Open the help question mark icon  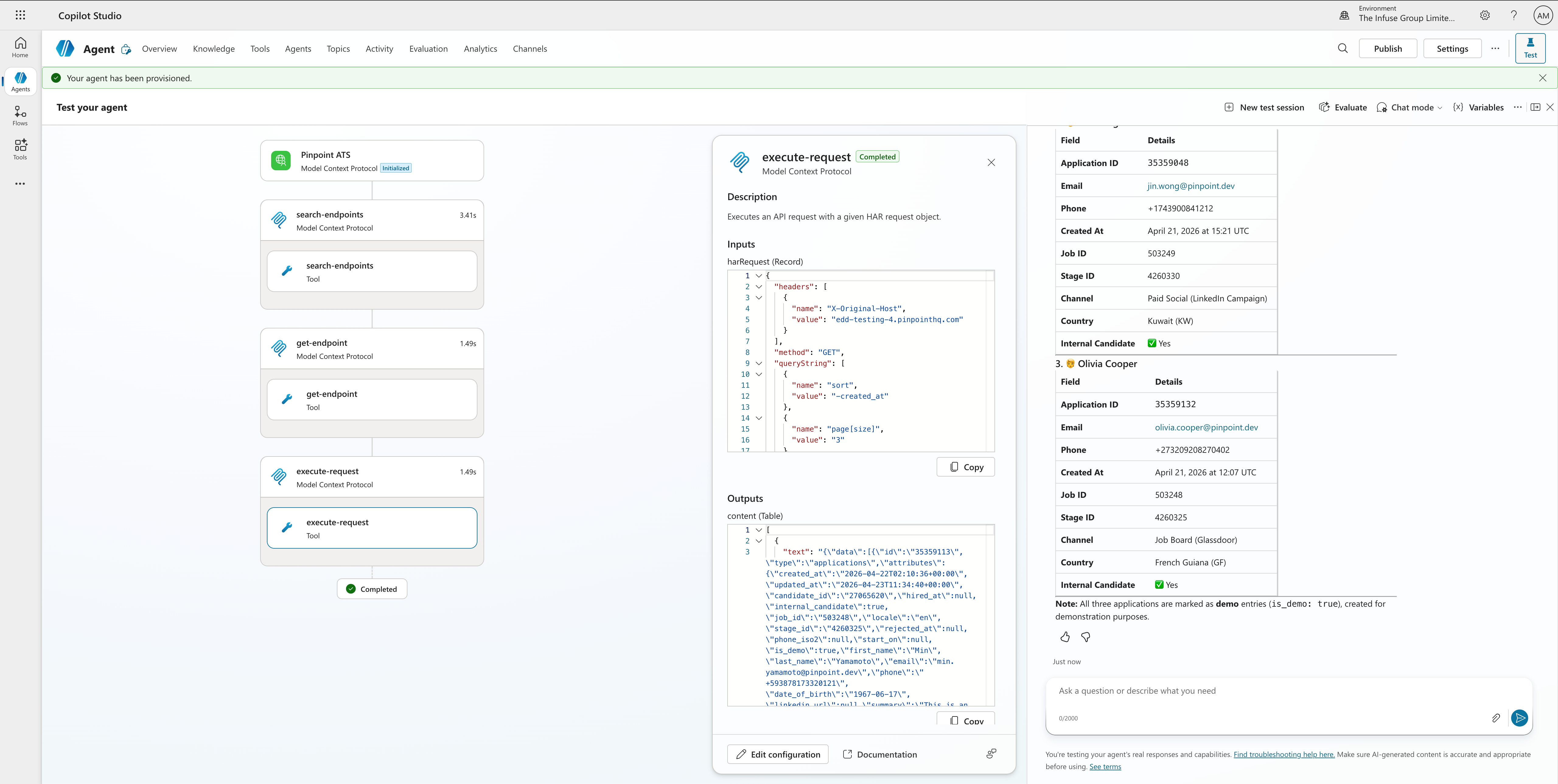[x=1514, y=16]
